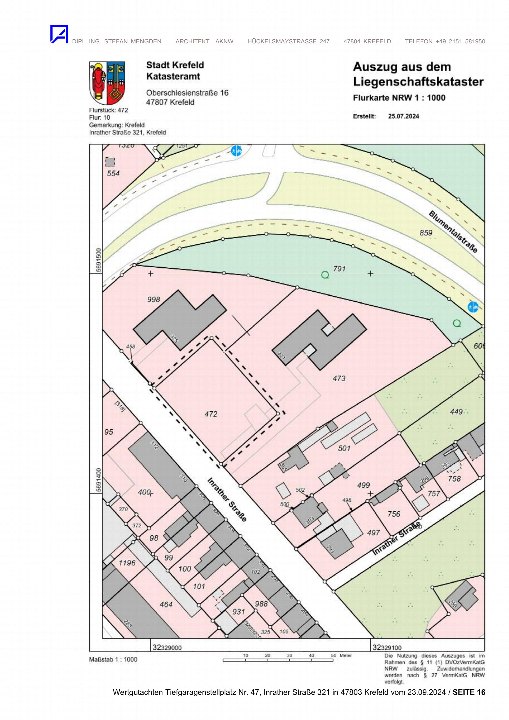Image resolution: width=509 pixels, height=720 pixels.
Task: Click the small gray square above parcel 554
Action: pyautogui.click(x=110, y=162)
